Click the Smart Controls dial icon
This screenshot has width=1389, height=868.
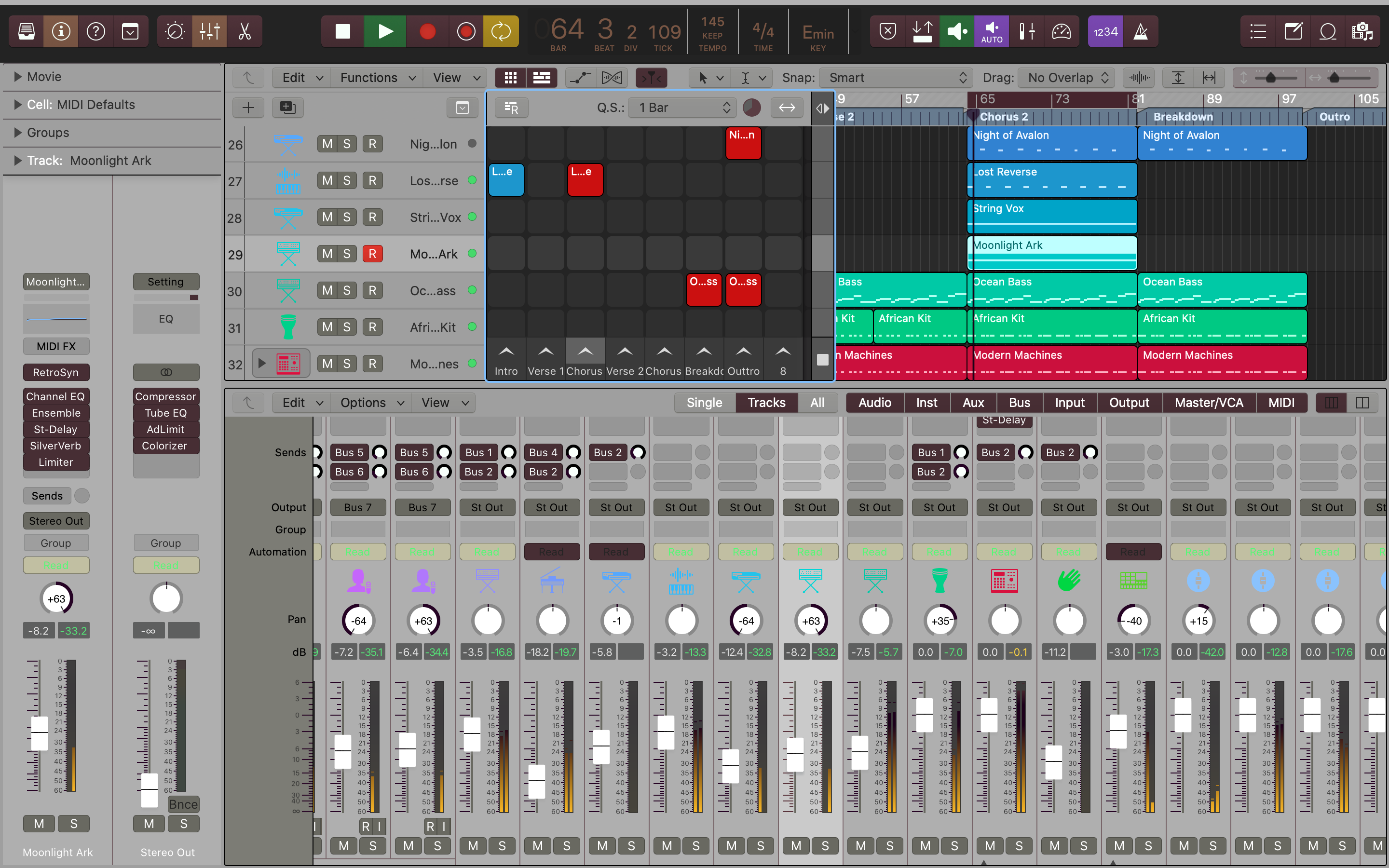pos(175,31)
